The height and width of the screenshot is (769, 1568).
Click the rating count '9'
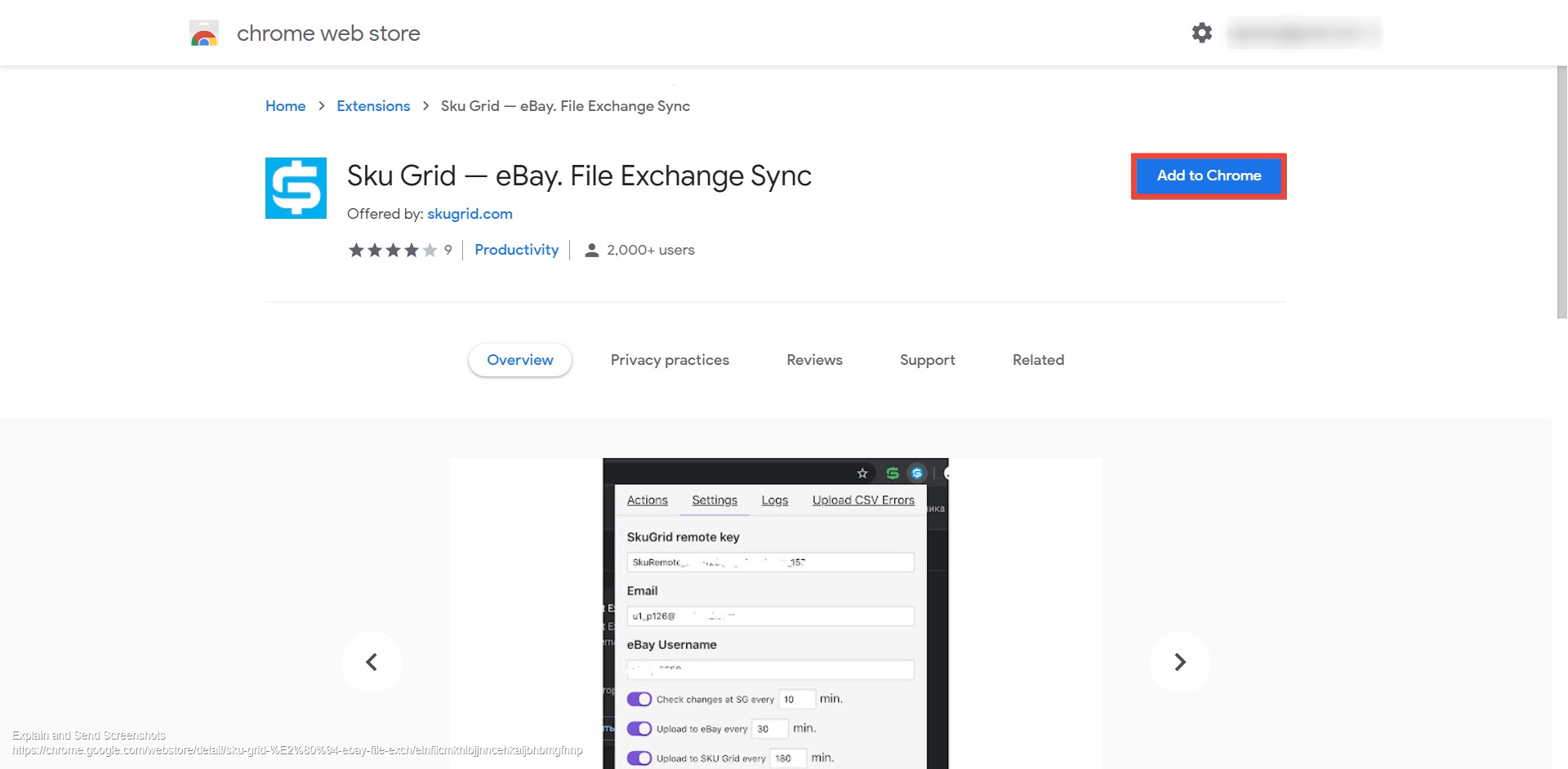[x=448, y=250]
